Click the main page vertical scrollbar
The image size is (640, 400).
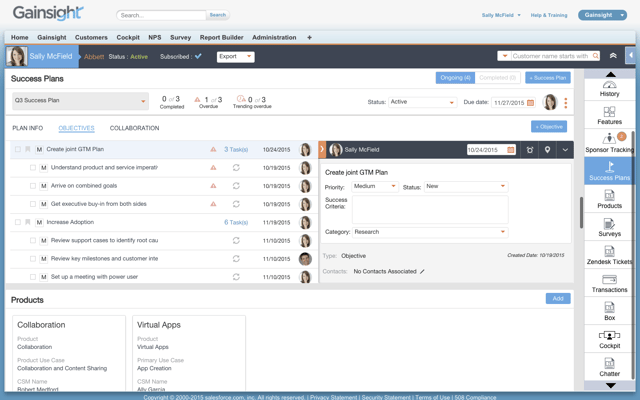tap(581, 212)
